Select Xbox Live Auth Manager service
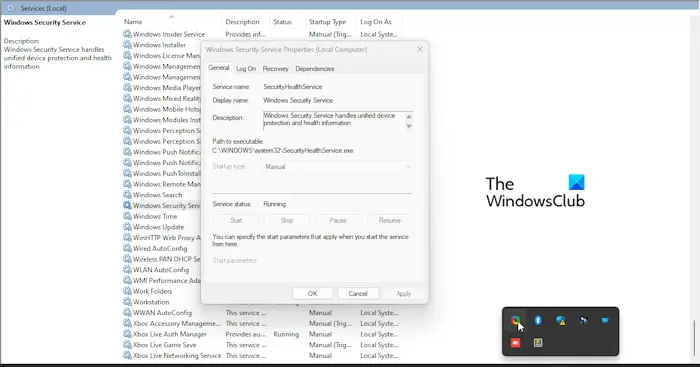700x367 pixels. pos(170,334)
